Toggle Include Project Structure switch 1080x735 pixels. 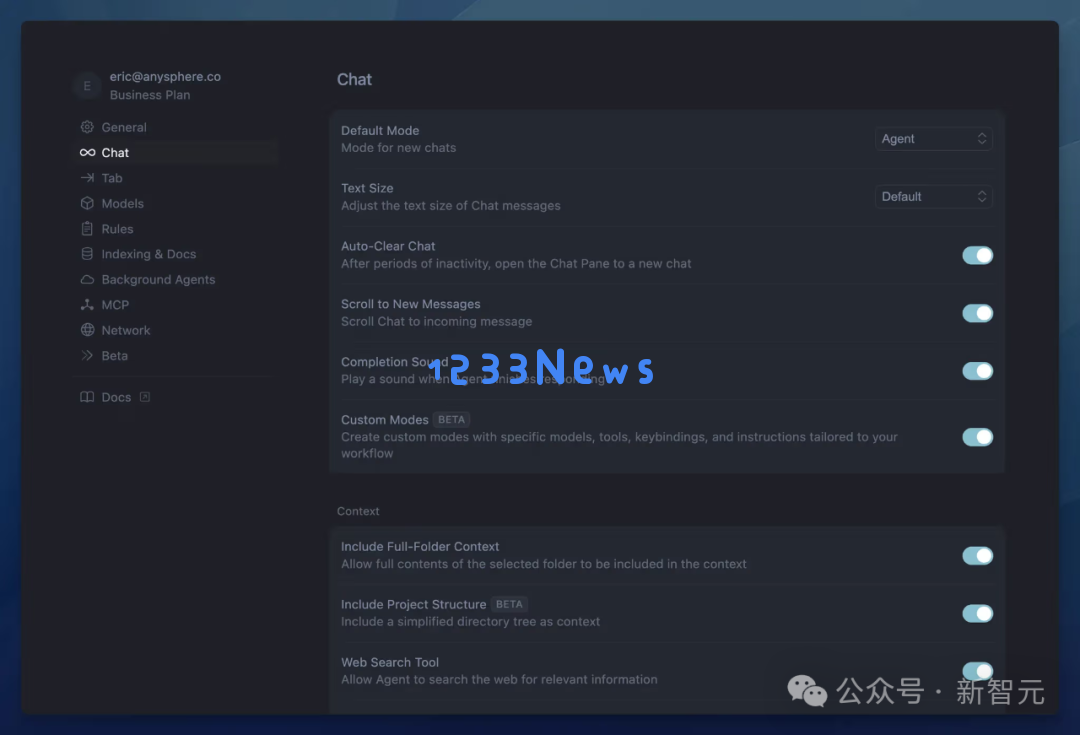coord(977,614)
